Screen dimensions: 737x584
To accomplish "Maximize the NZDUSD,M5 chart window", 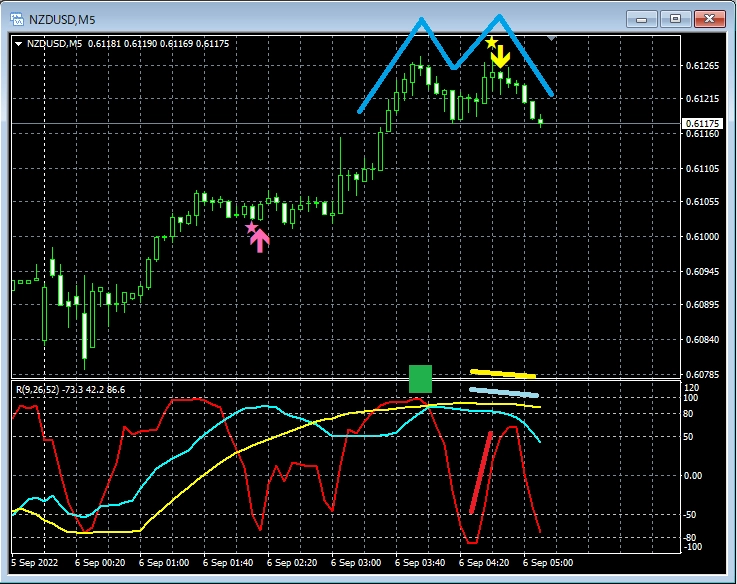I will [676, 17].
